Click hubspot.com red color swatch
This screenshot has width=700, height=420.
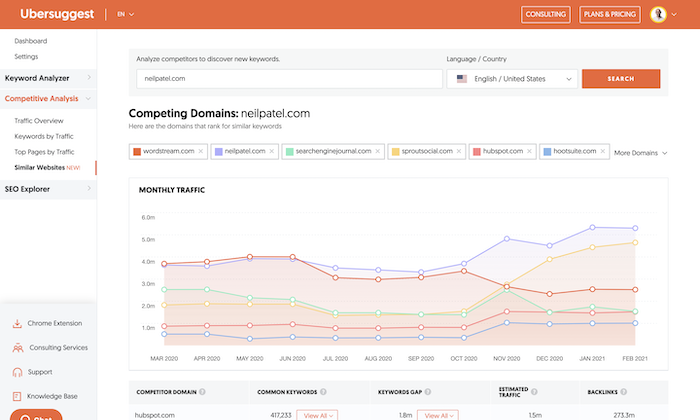click(x=477, y=152)
